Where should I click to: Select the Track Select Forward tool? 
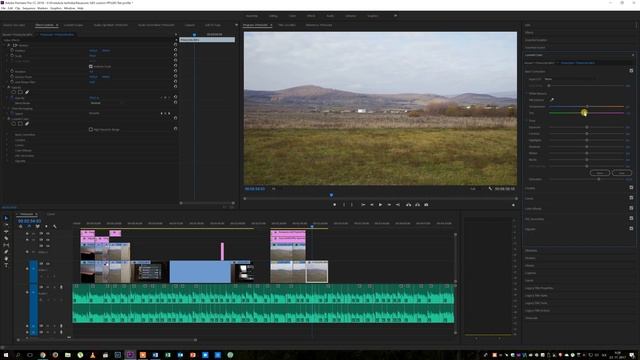click(6, 224)
